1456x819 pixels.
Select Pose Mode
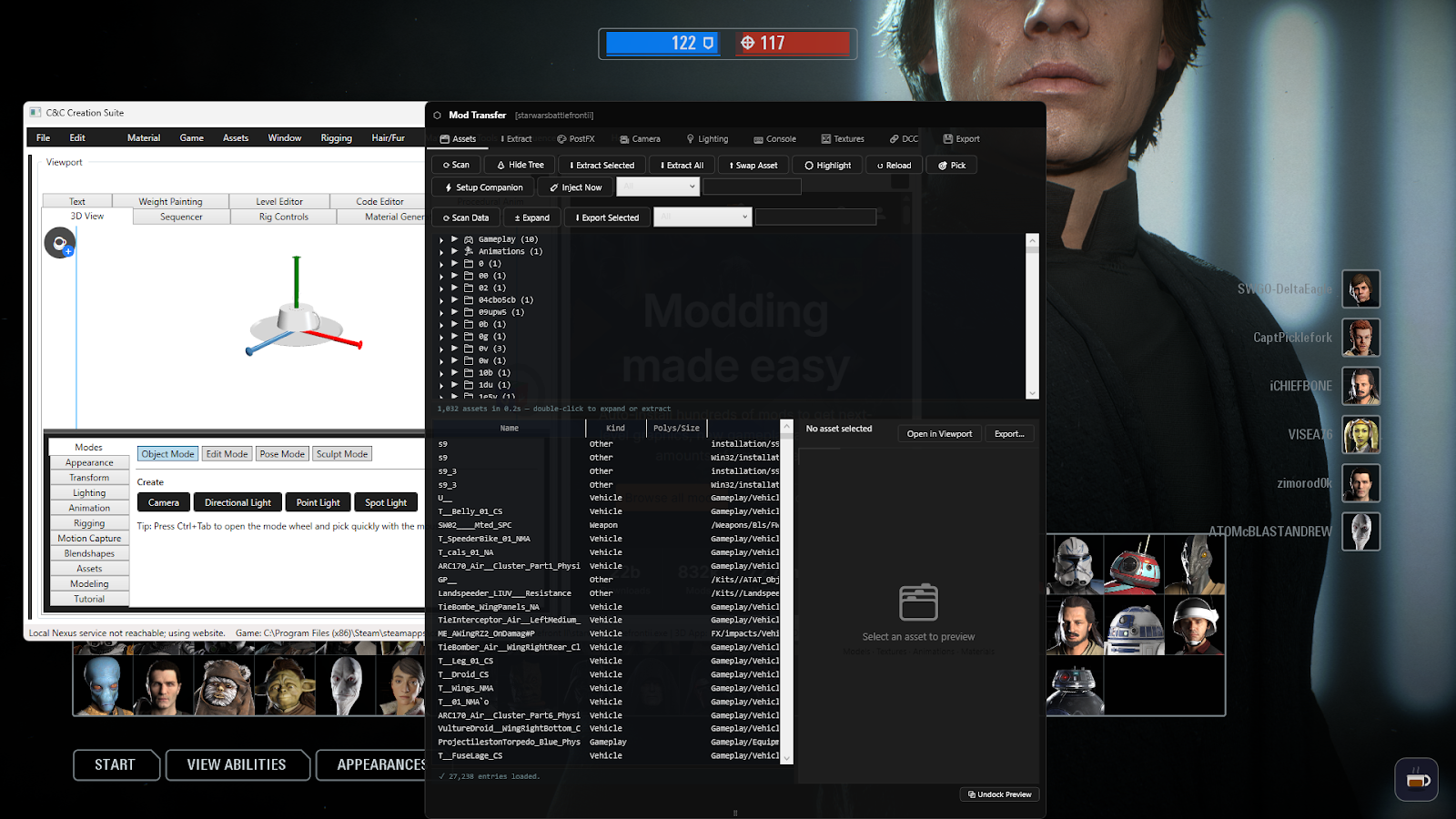click(281, 453)
